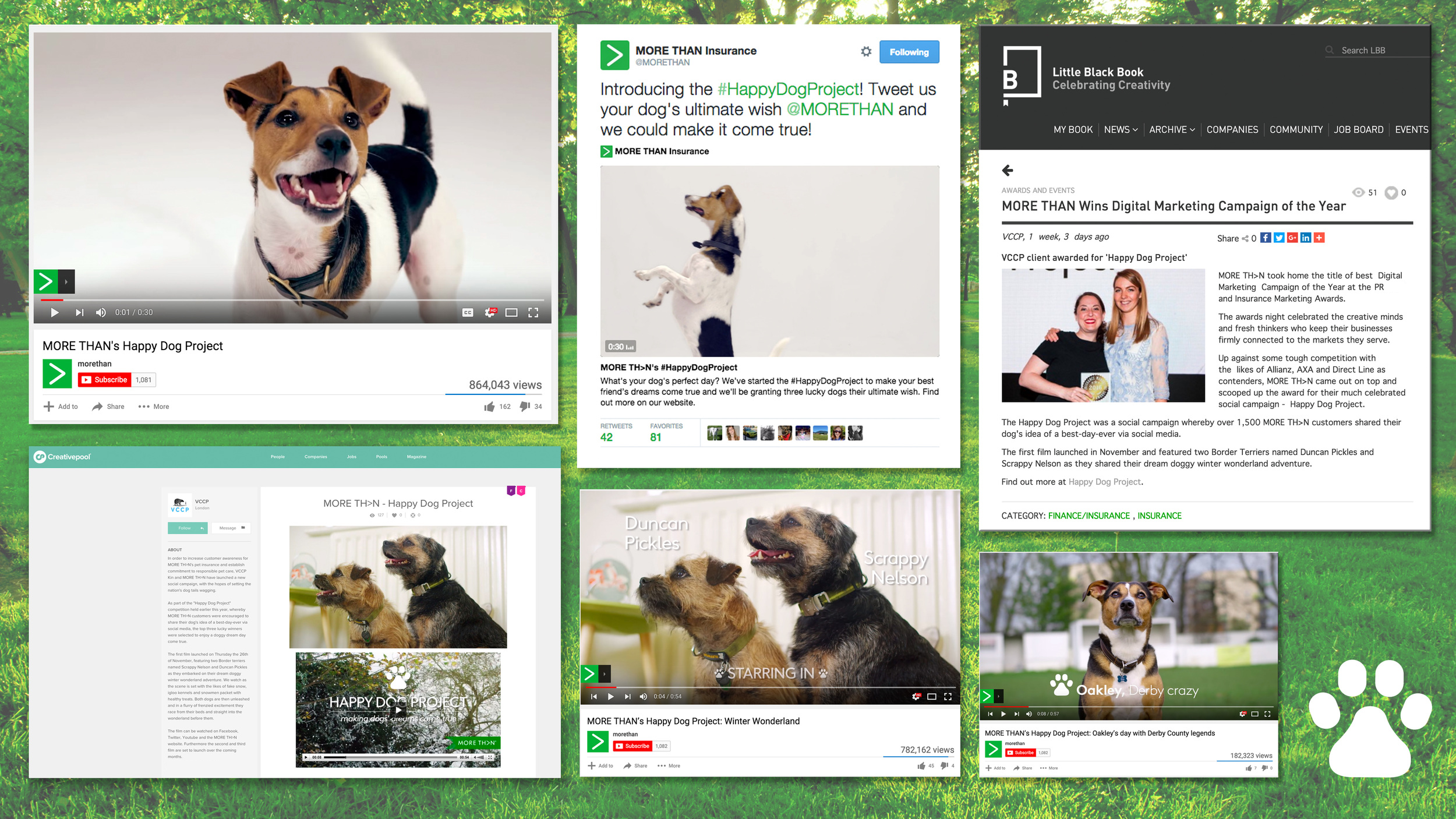Mute the Winter Wonderland video
The width and height of the screenshot is (1456, 819).
(643, 697)
